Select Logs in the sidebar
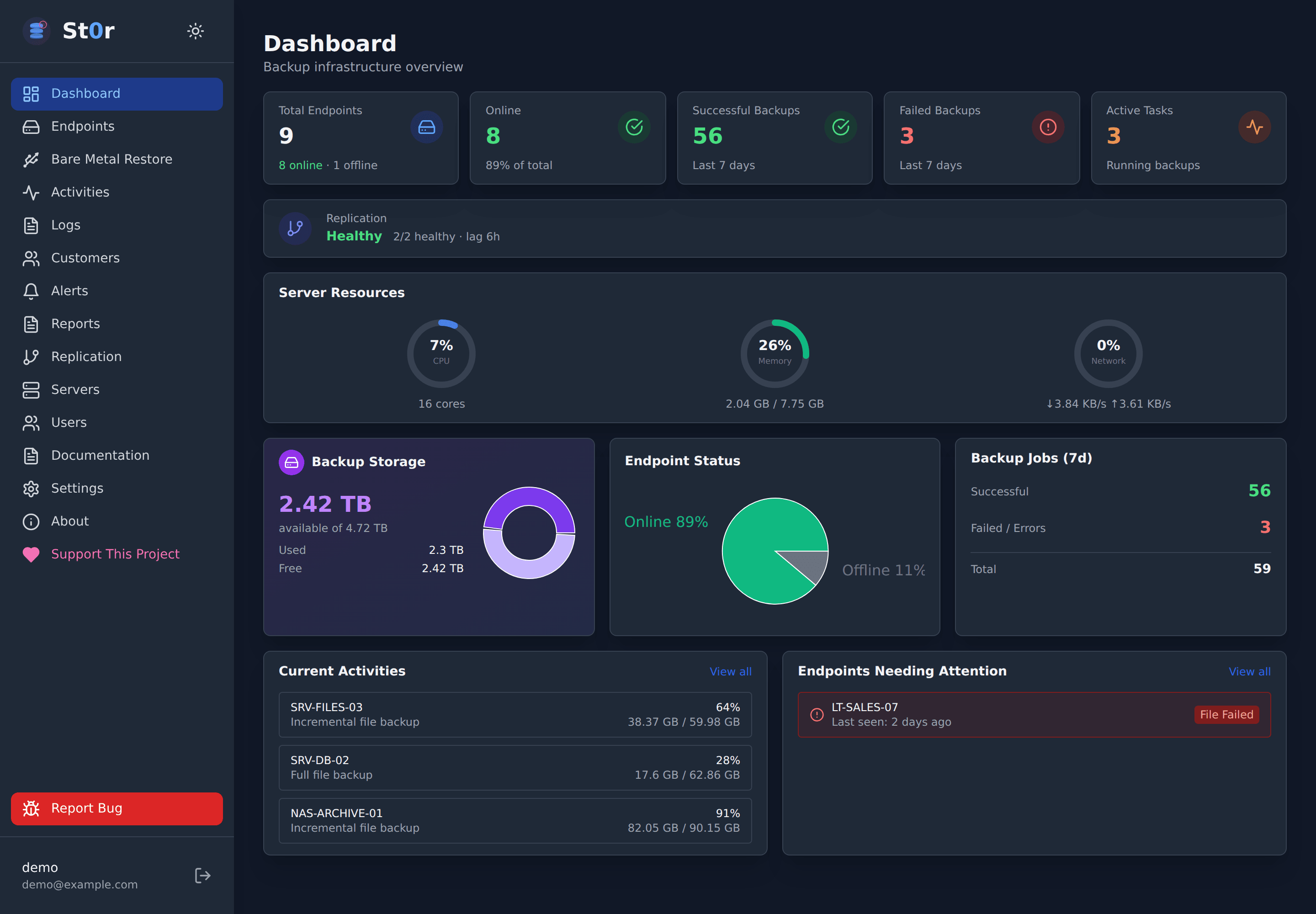This screenshot has width=1316, height=914. [x=117, y=225]
